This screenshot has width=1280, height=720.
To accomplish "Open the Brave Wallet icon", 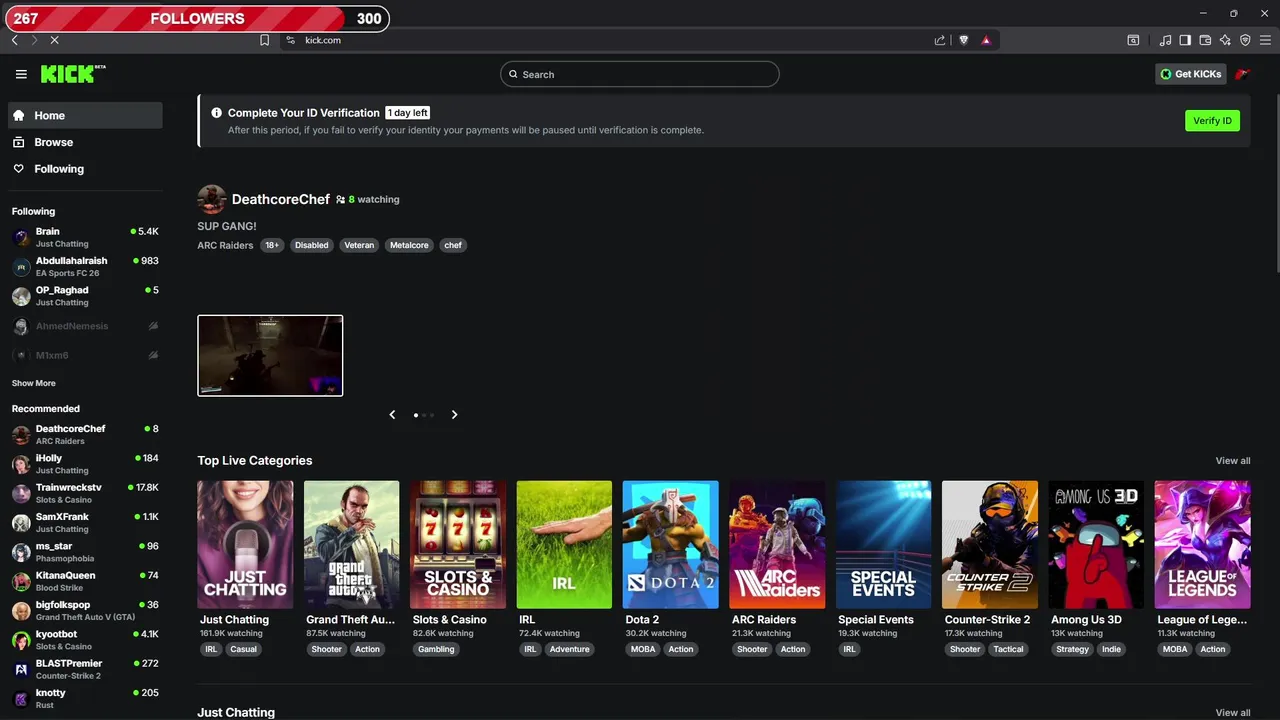I will (1205, 40).
